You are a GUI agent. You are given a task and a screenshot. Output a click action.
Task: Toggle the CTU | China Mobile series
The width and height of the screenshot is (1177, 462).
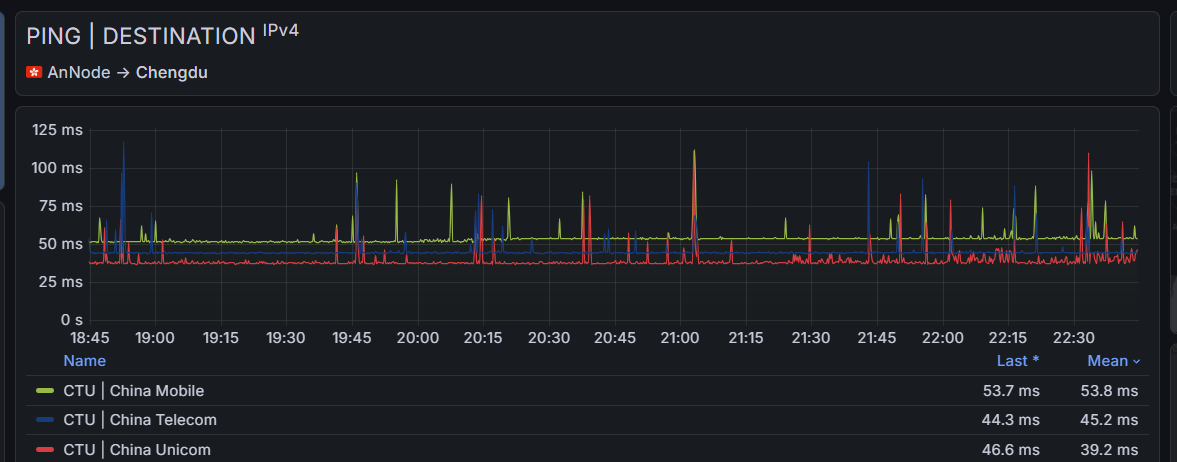[134, 391]
